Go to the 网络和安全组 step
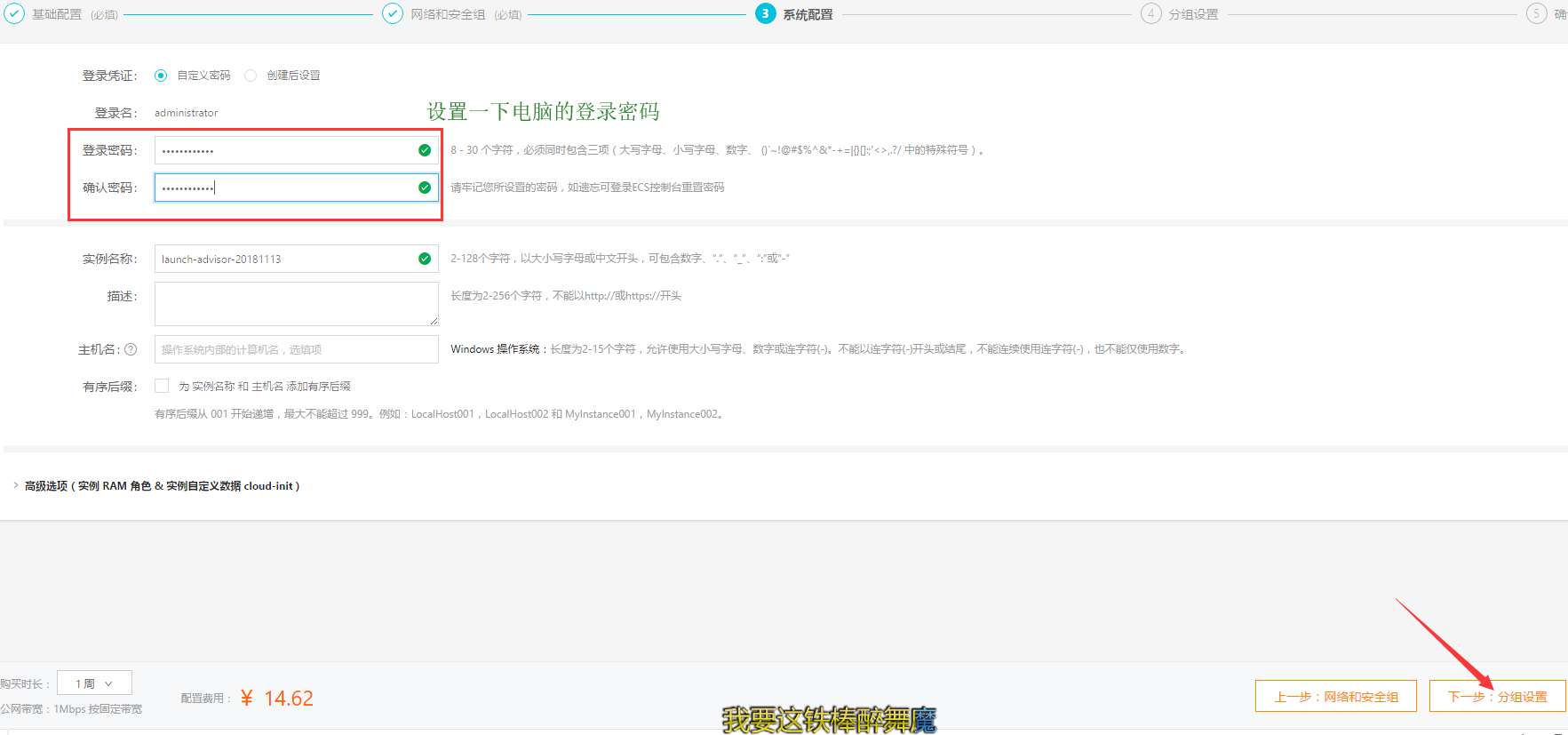 click(448, 14)
